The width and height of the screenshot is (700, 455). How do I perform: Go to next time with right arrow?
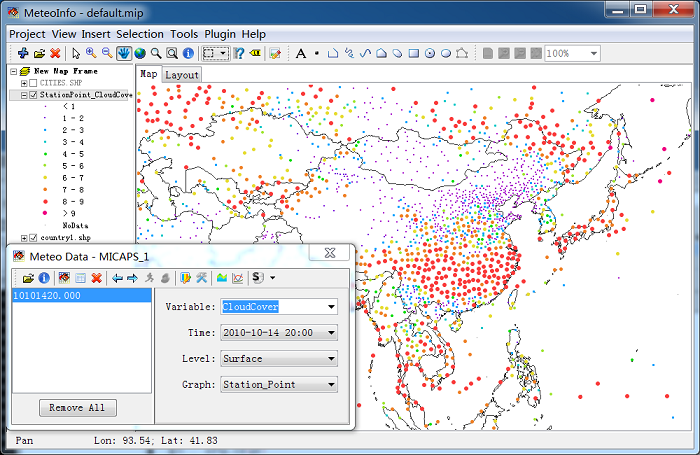pos(133,278)
